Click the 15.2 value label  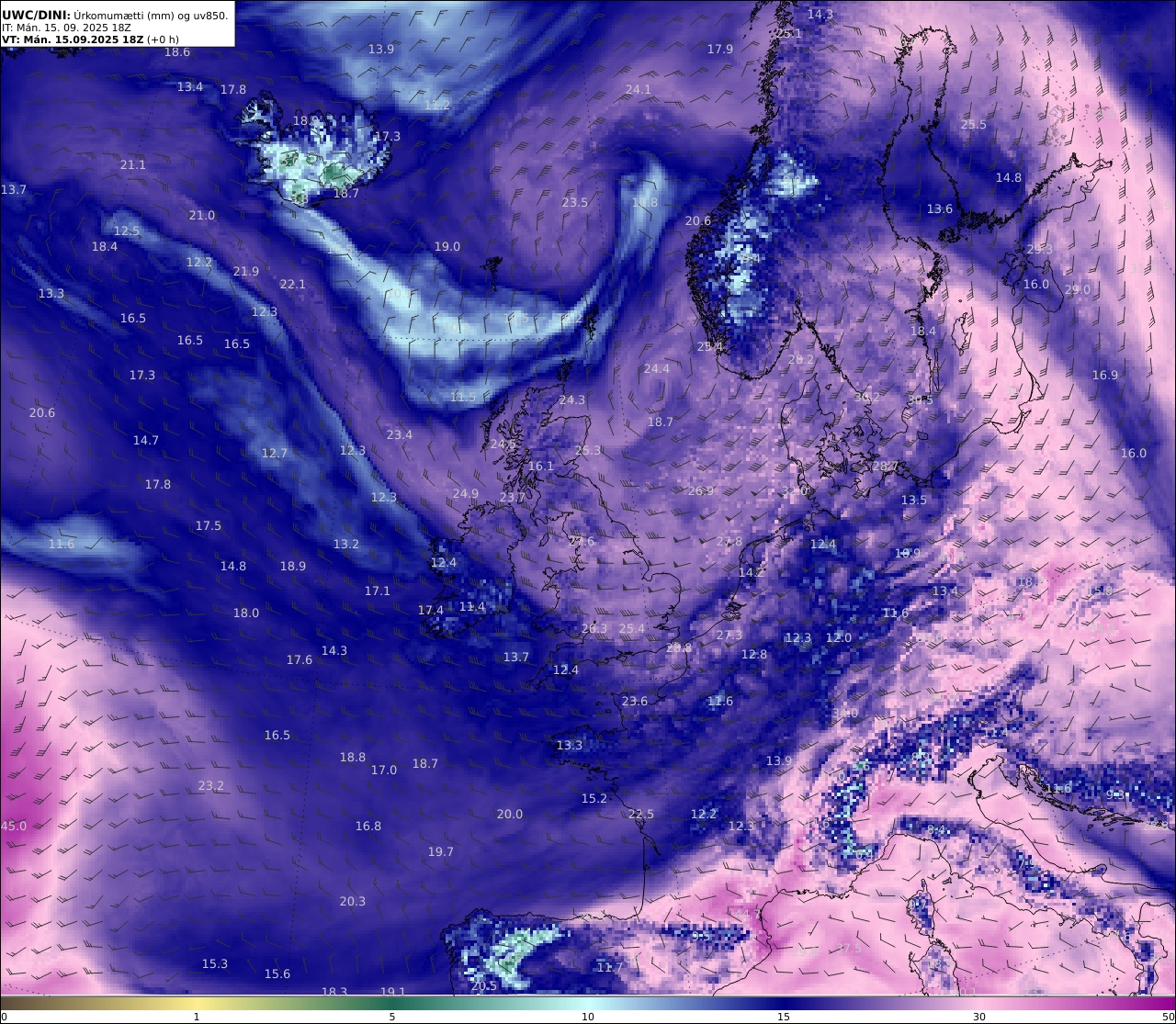pyautogui.click(x=594, y=799)
